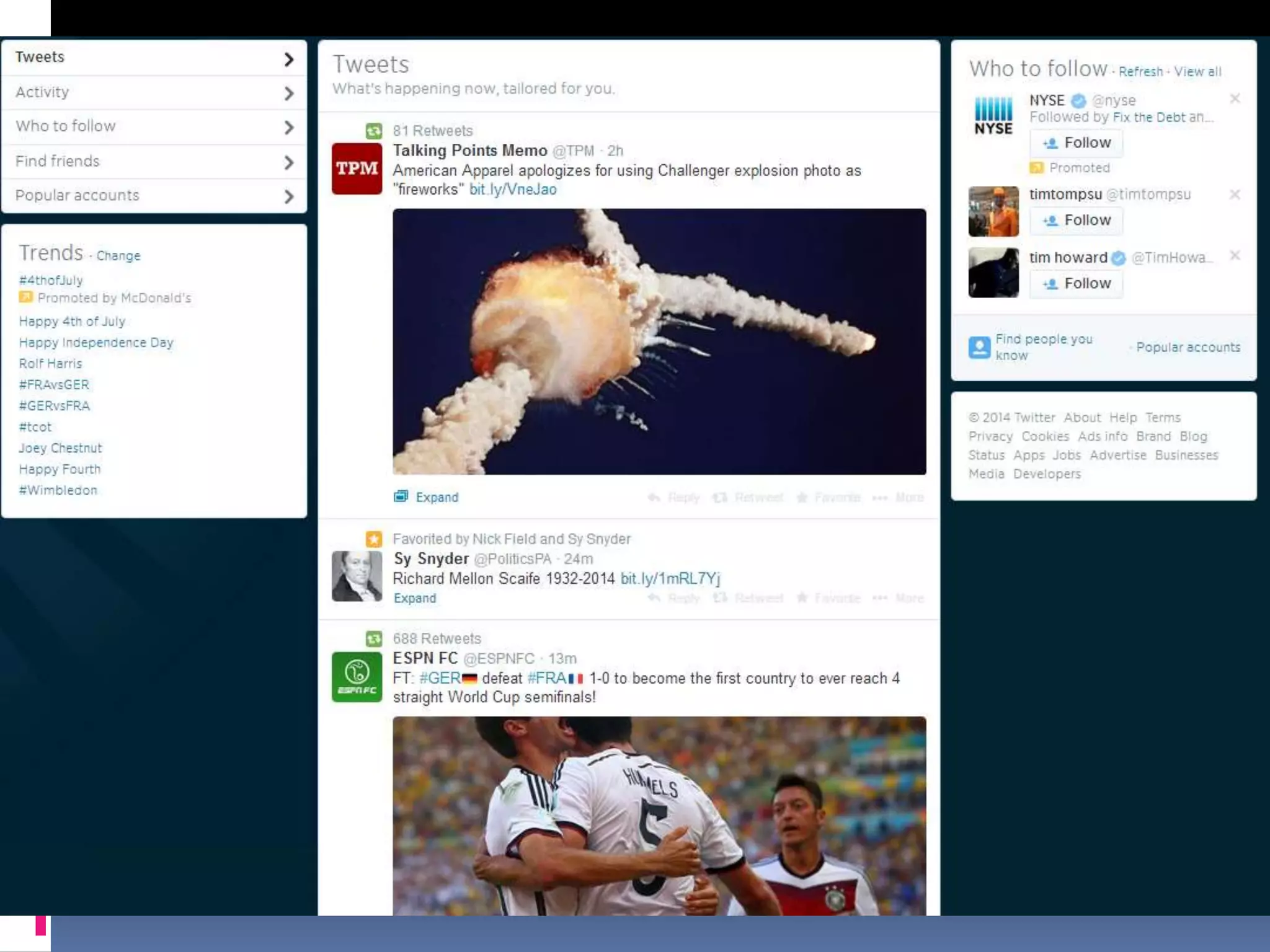Dismiss the NYSE suggestion
This screenshot has height=952, width=1270.
click(x=1235, y=99)
